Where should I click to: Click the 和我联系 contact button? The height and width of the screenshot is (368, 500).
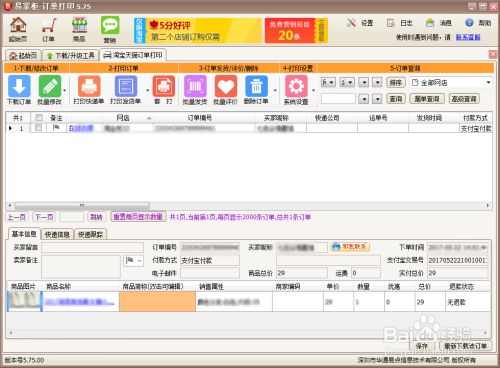(350, 247)
